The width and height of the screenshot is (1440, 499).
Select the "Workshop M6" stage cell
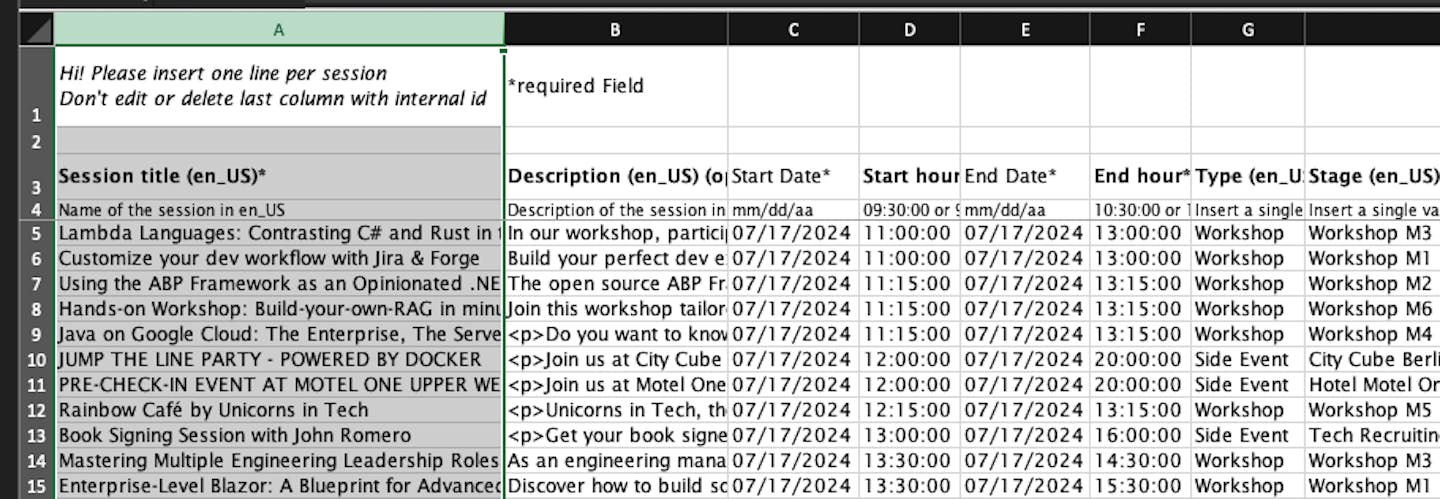point(1372,309)
